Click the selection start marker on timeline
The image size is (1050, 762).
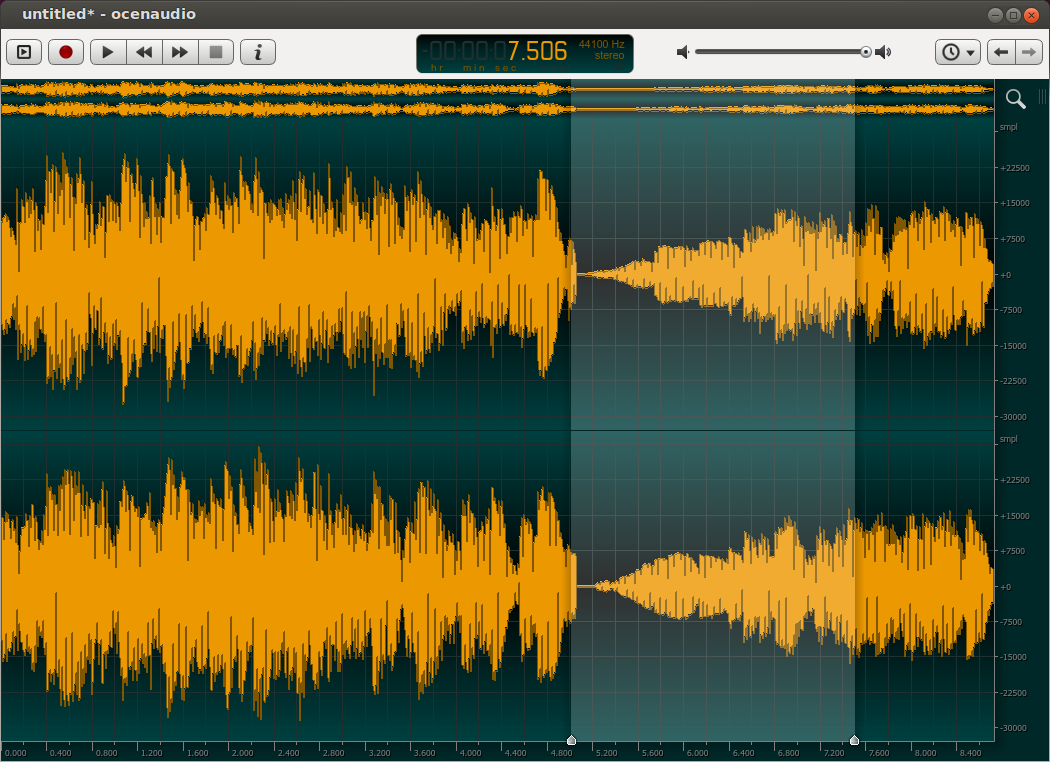point(571,740)
